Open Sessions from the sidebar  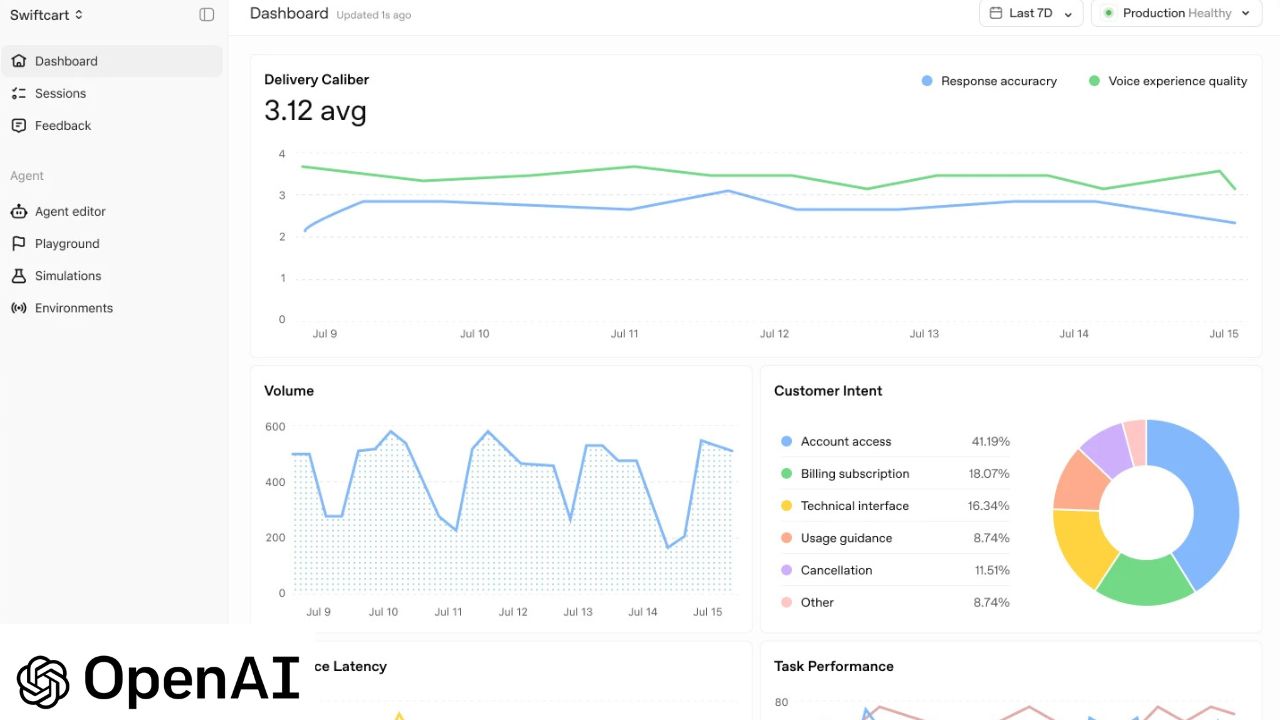(x=112, y=93)
